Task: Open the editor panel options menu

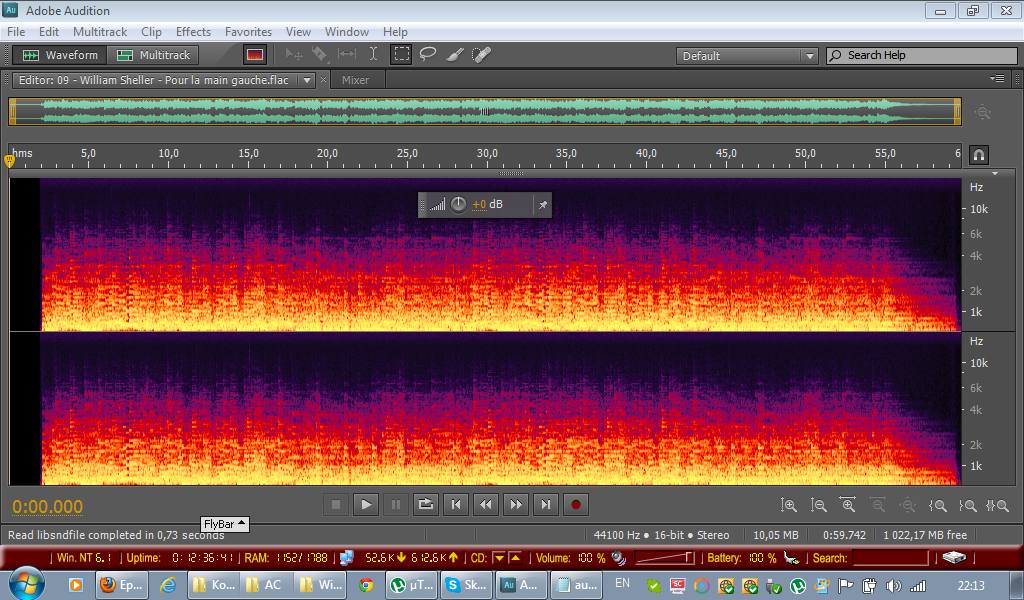Action: (997, 79)
